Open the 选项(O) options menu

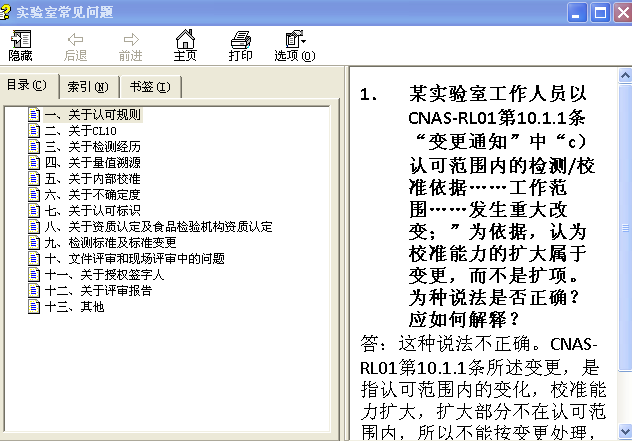[295, 46]
